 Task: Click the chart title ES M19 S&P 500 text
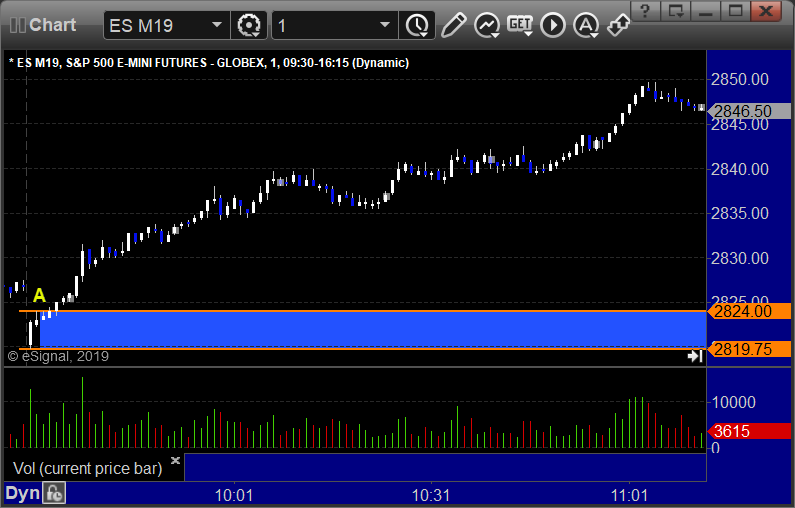click(209, 63)
